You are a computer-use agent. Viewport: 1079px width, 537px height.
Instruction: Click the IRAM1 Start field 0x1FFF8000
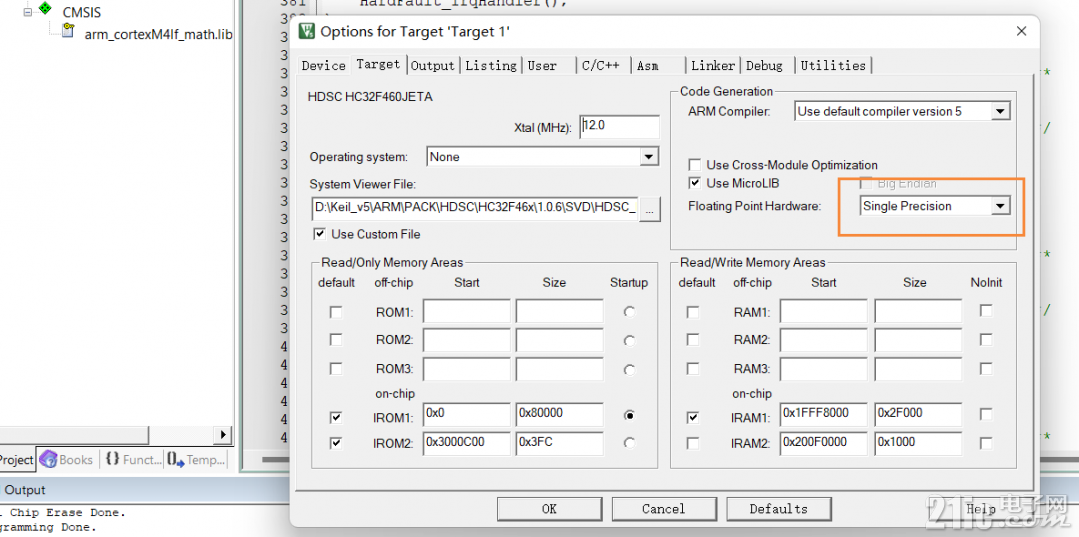point(824,414)
